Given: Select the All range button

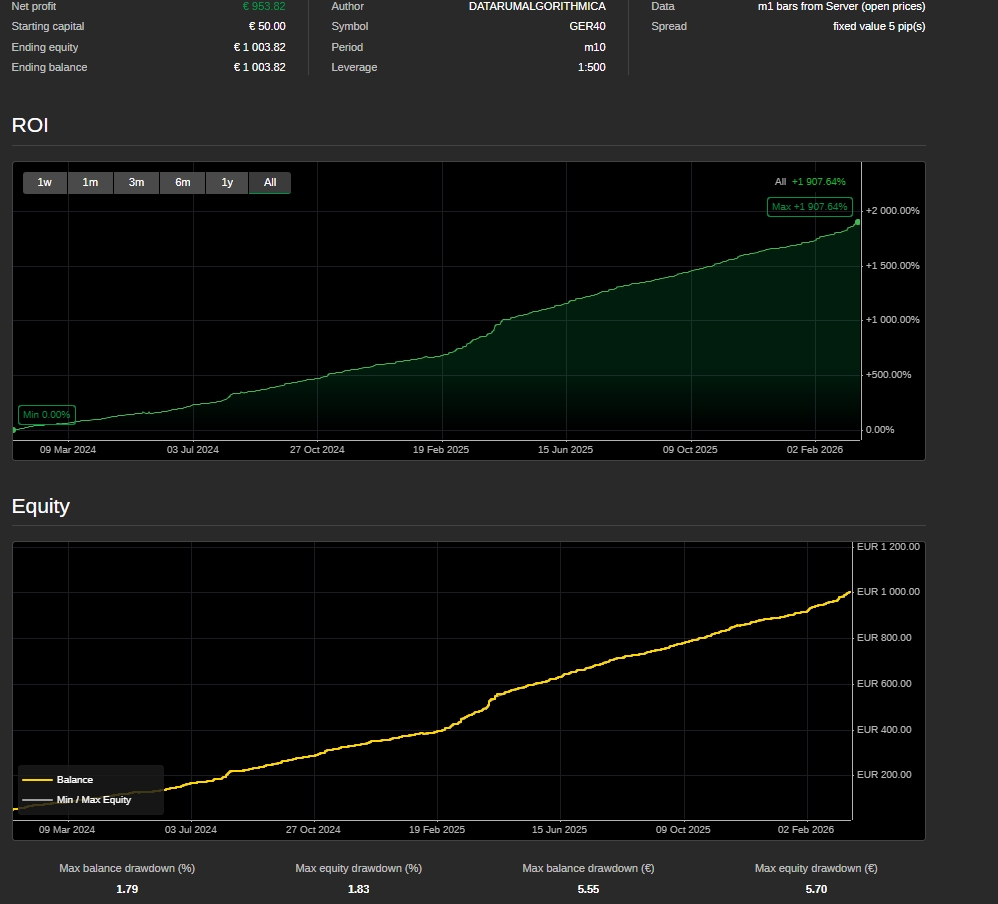Looking at the screenshot, I should click(270, 182).
